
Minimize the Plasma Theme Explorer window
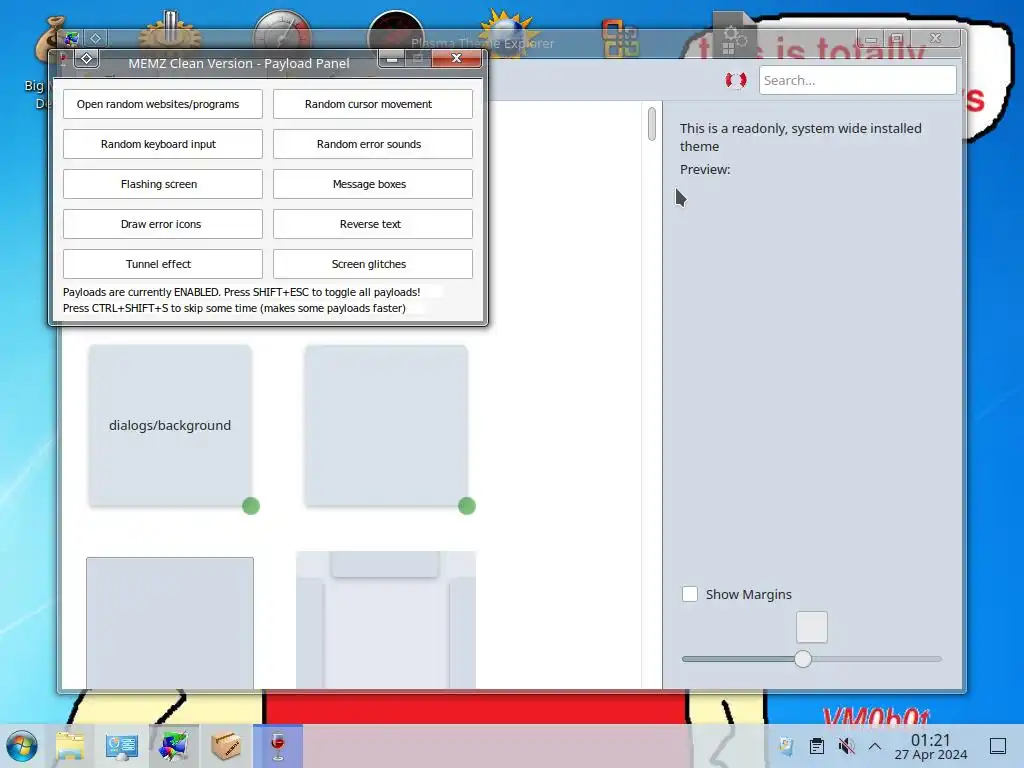[x=871, y=39]
